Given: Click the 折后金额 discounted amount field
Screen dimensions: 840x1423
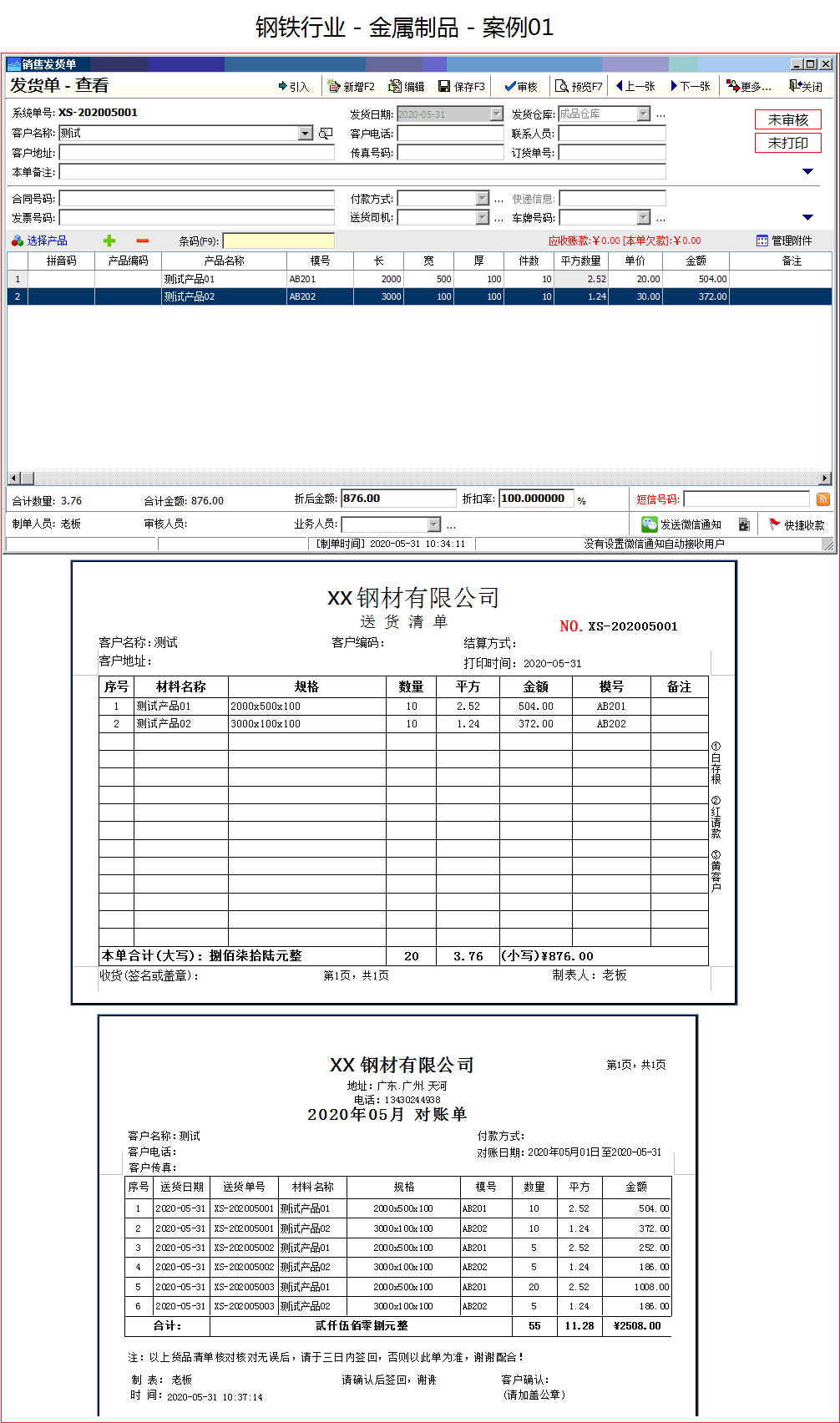Looking at the screenshot, I should [398, 499].
